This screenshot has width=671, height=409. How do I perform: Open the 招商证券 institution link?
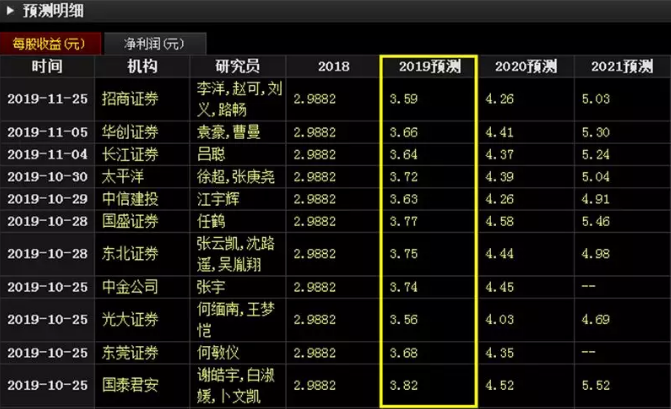click(x=130, y=99)
